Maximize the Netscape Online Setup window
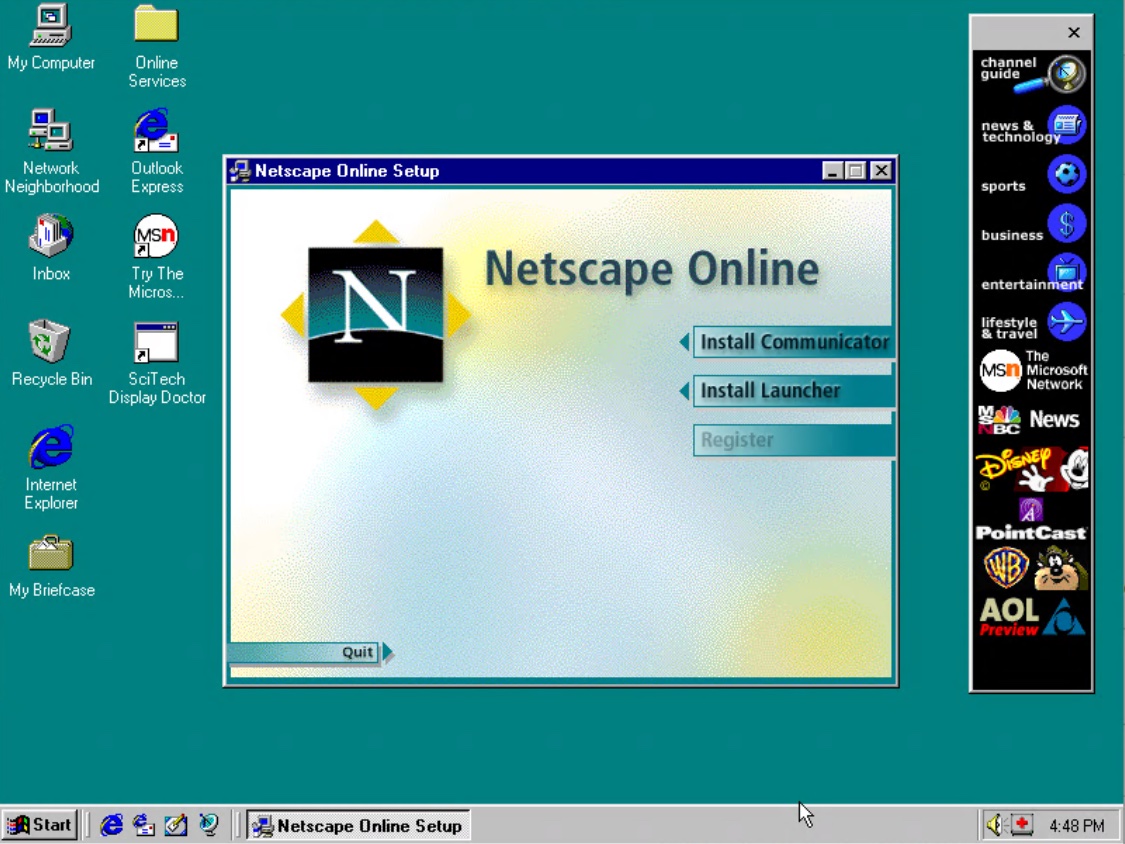The width and height of the screenshot is (1125, 844). [856, 171]
